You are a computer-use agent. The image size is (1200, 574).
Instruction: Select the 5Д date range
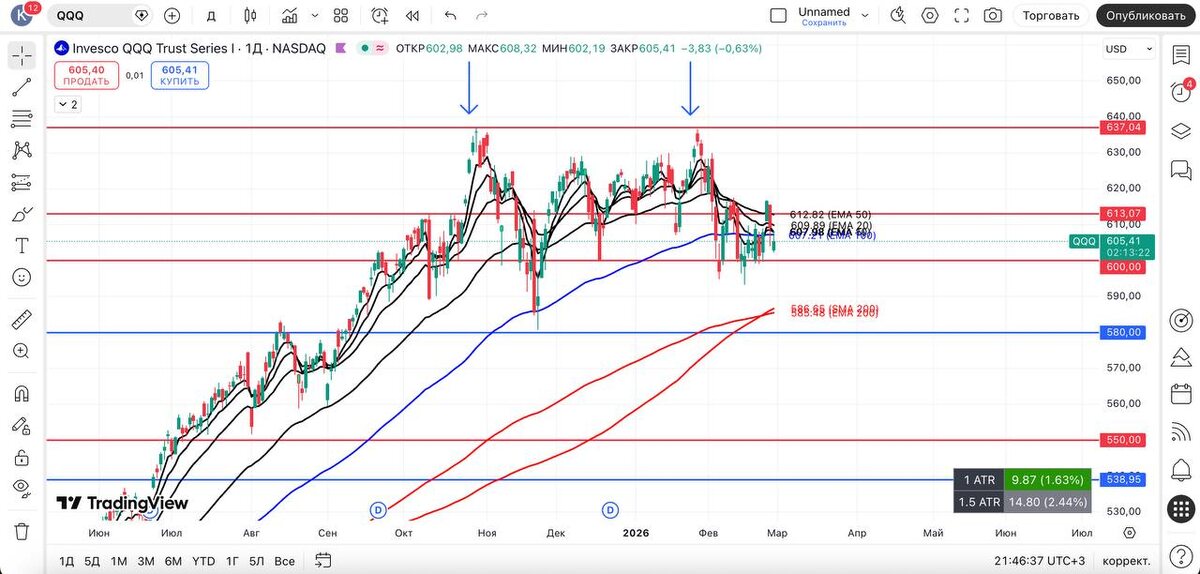coord(92,561)
